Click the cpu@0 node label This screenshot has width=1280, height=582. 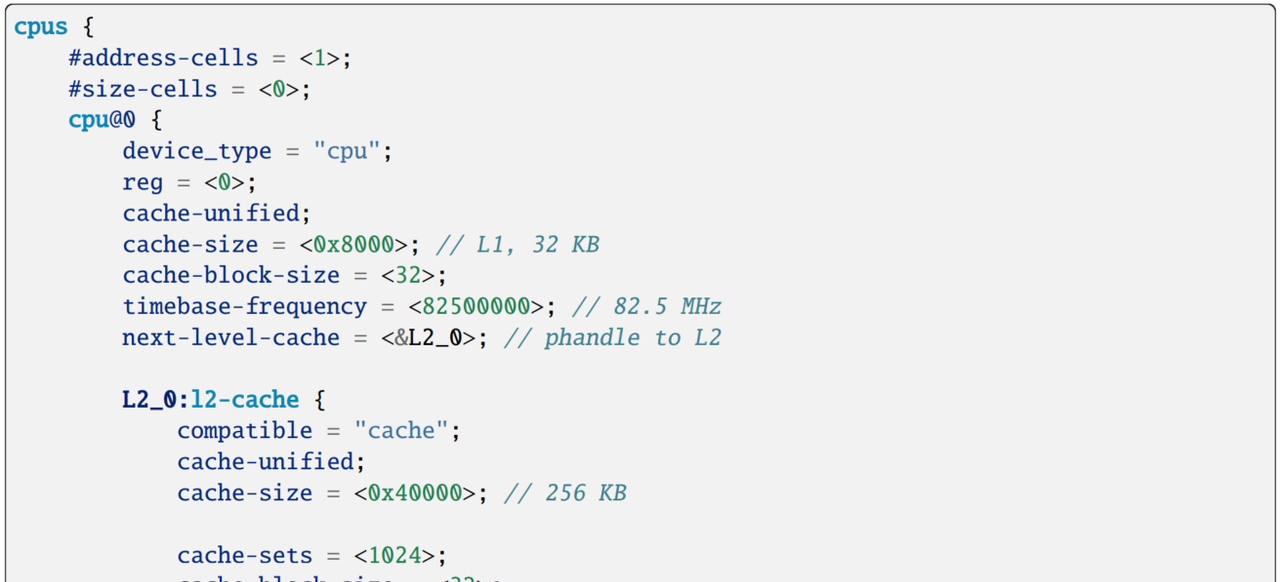(101, 120)
